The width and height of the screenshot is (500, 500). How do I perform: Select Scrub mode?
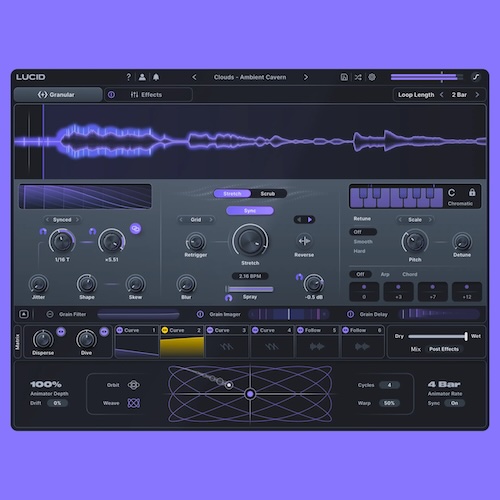click(268, 194)
